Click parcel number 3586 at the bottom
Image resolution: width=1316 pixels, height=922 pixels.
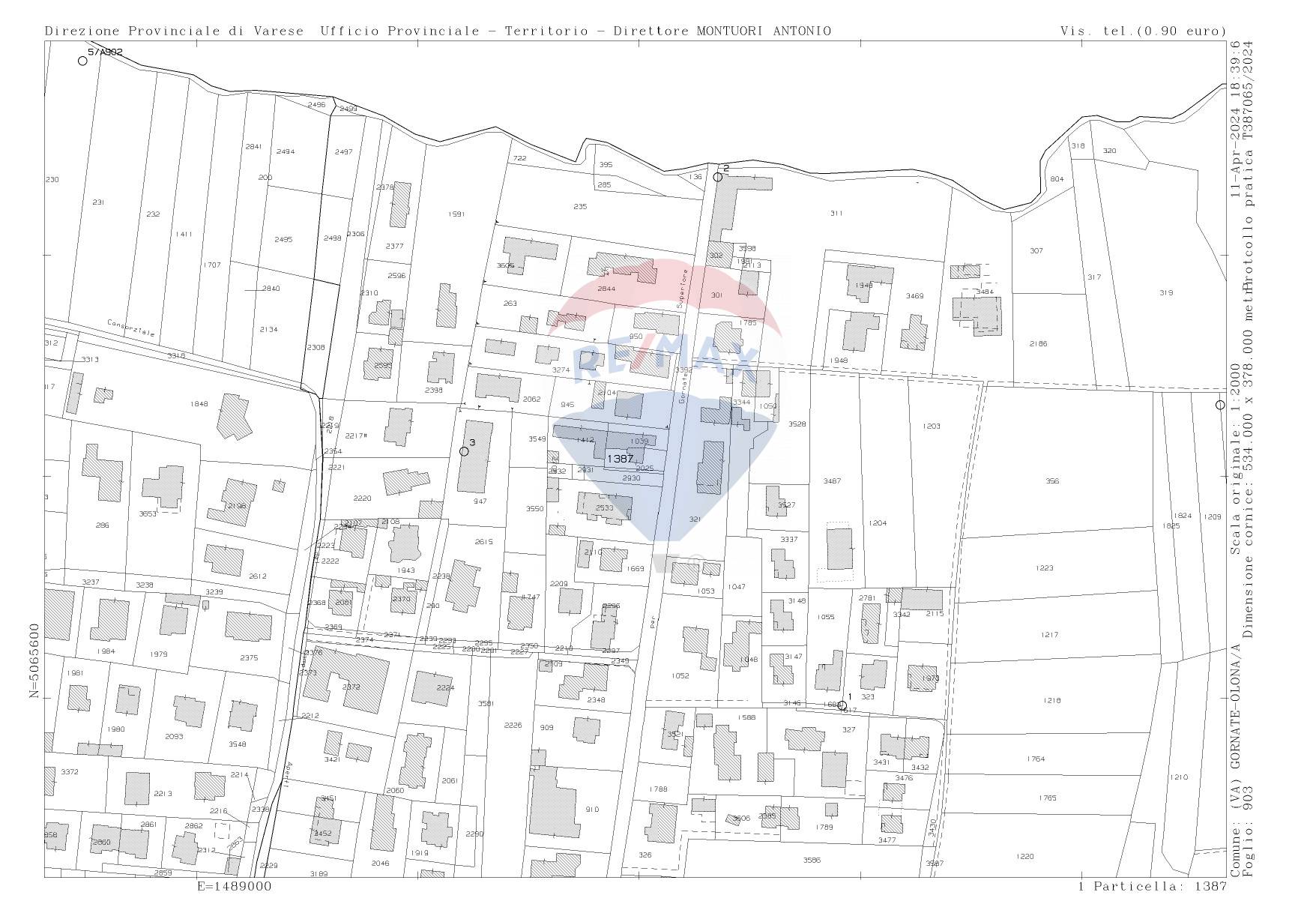812,861
